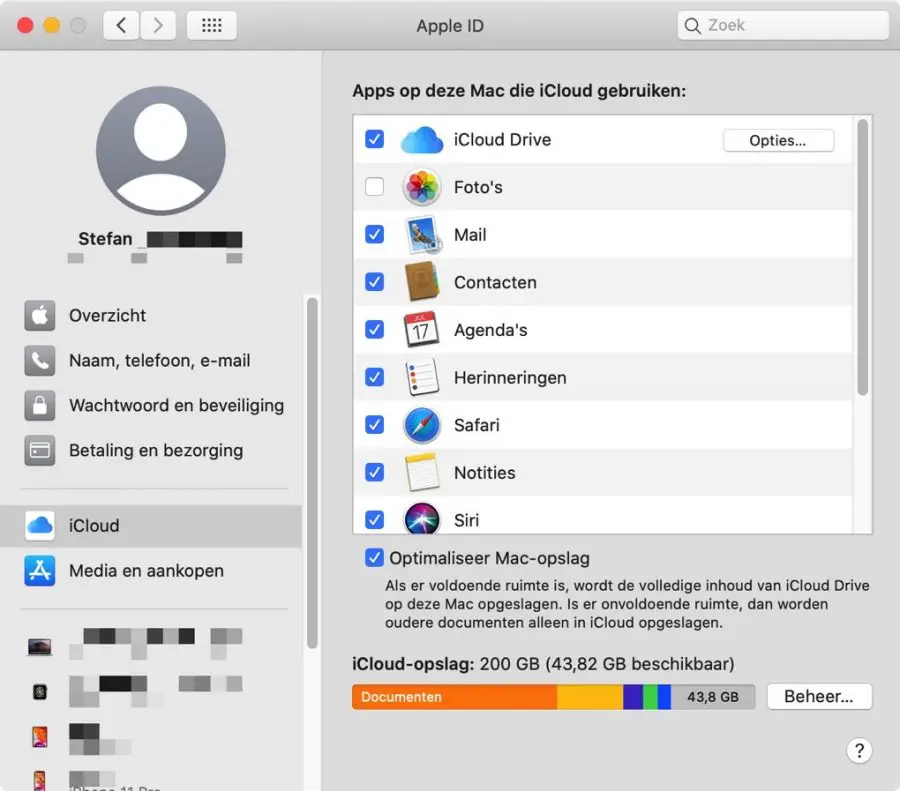Click the Contacten address book icon
900x791 pixels.
coord(422,282)
